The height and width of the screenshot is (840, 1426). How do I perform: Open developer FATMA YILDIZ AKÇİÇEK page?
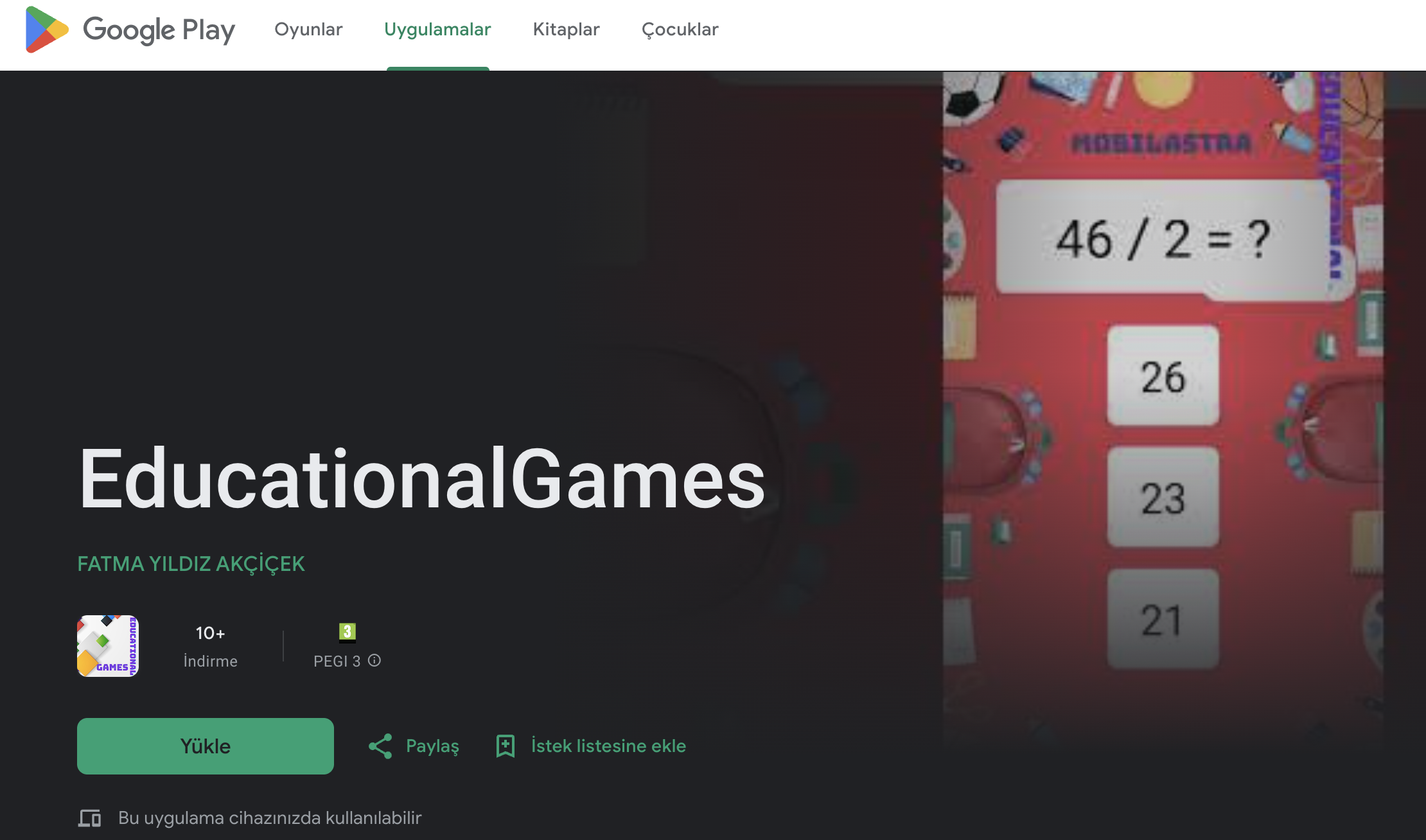coord(191,564)
